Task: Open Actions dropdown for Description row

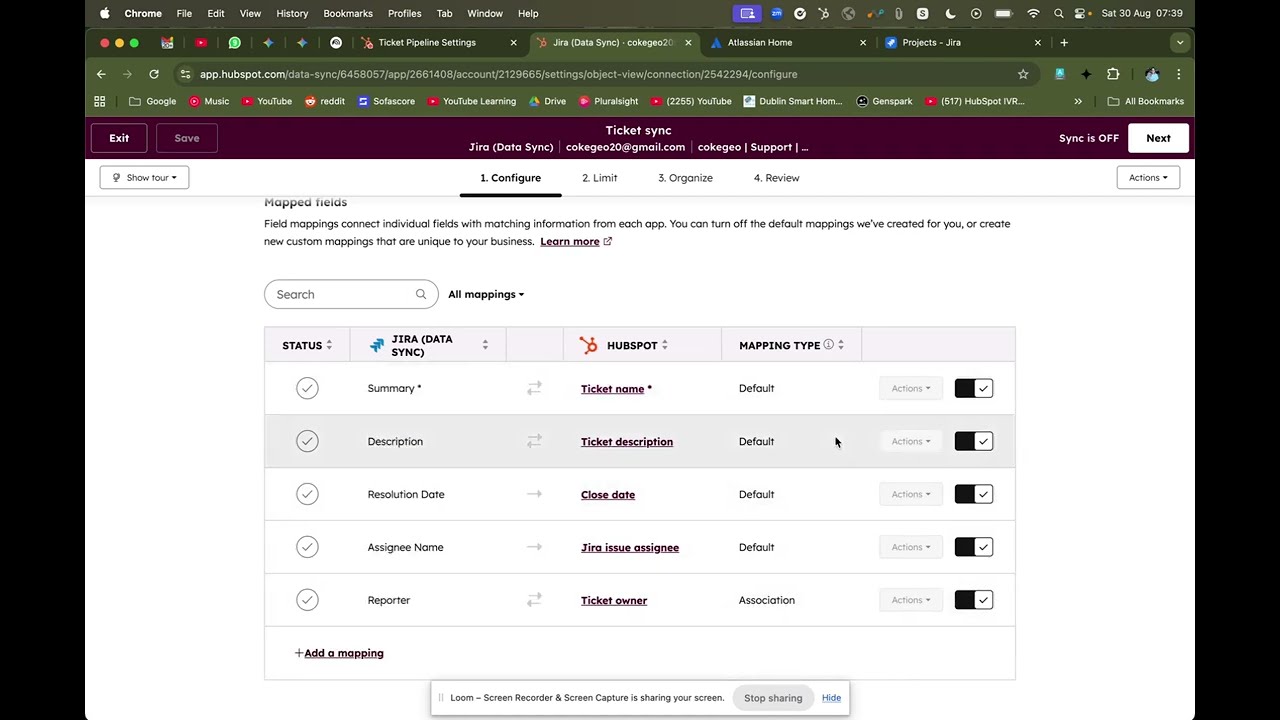Action: coord(911,441)
